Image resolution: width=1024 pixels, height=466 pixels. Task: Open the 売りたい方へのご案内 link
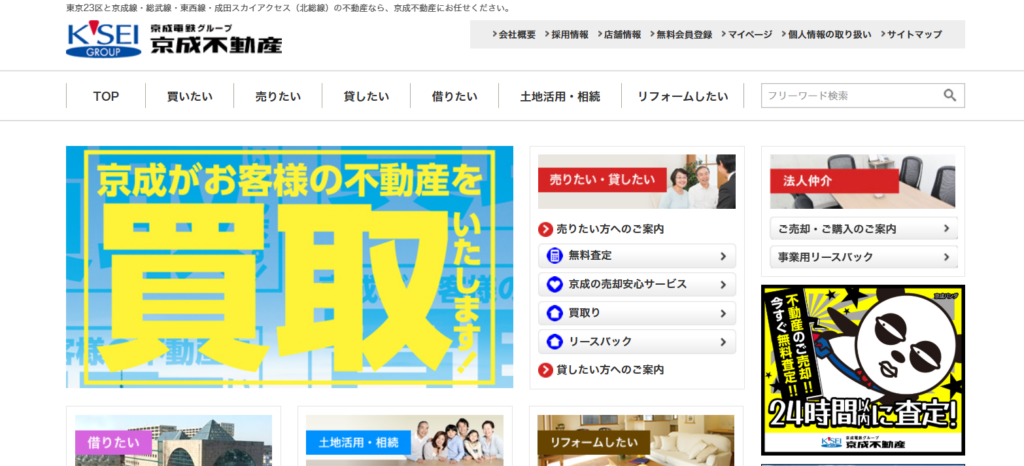coord(610,229)
